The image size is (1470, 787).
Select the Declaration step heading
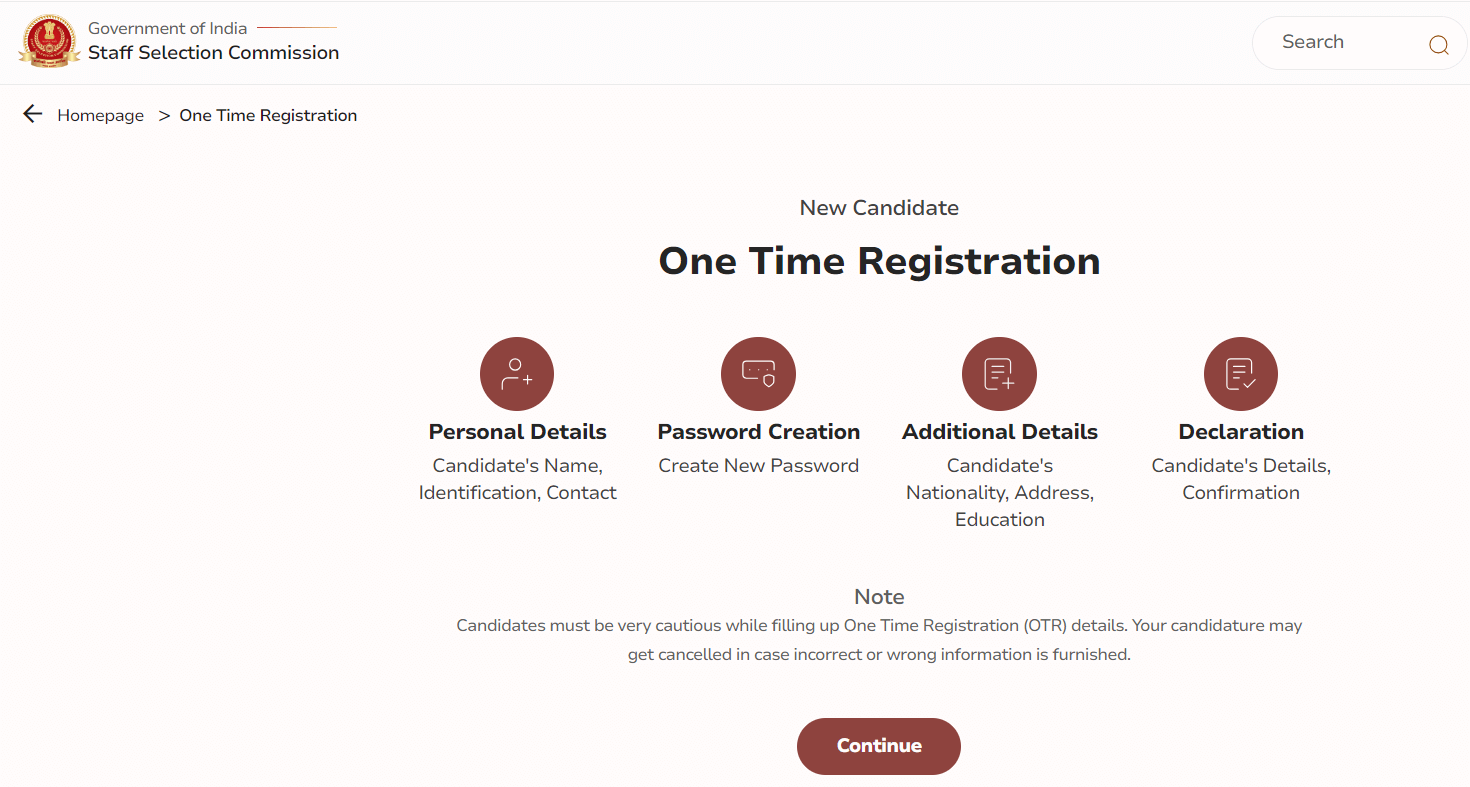[1241, 432]
